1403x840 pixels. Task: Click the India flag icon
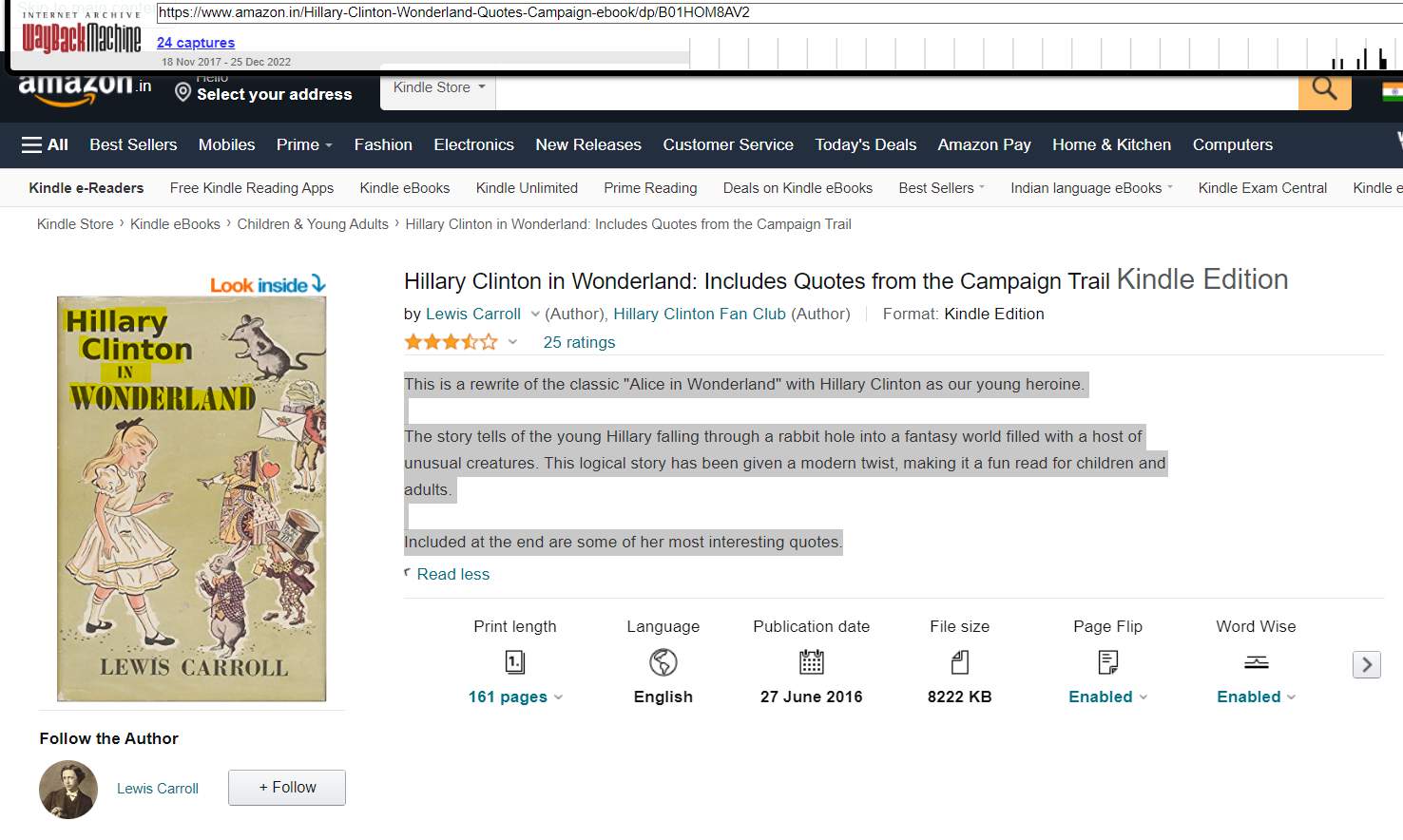(x=1393, y=92)
